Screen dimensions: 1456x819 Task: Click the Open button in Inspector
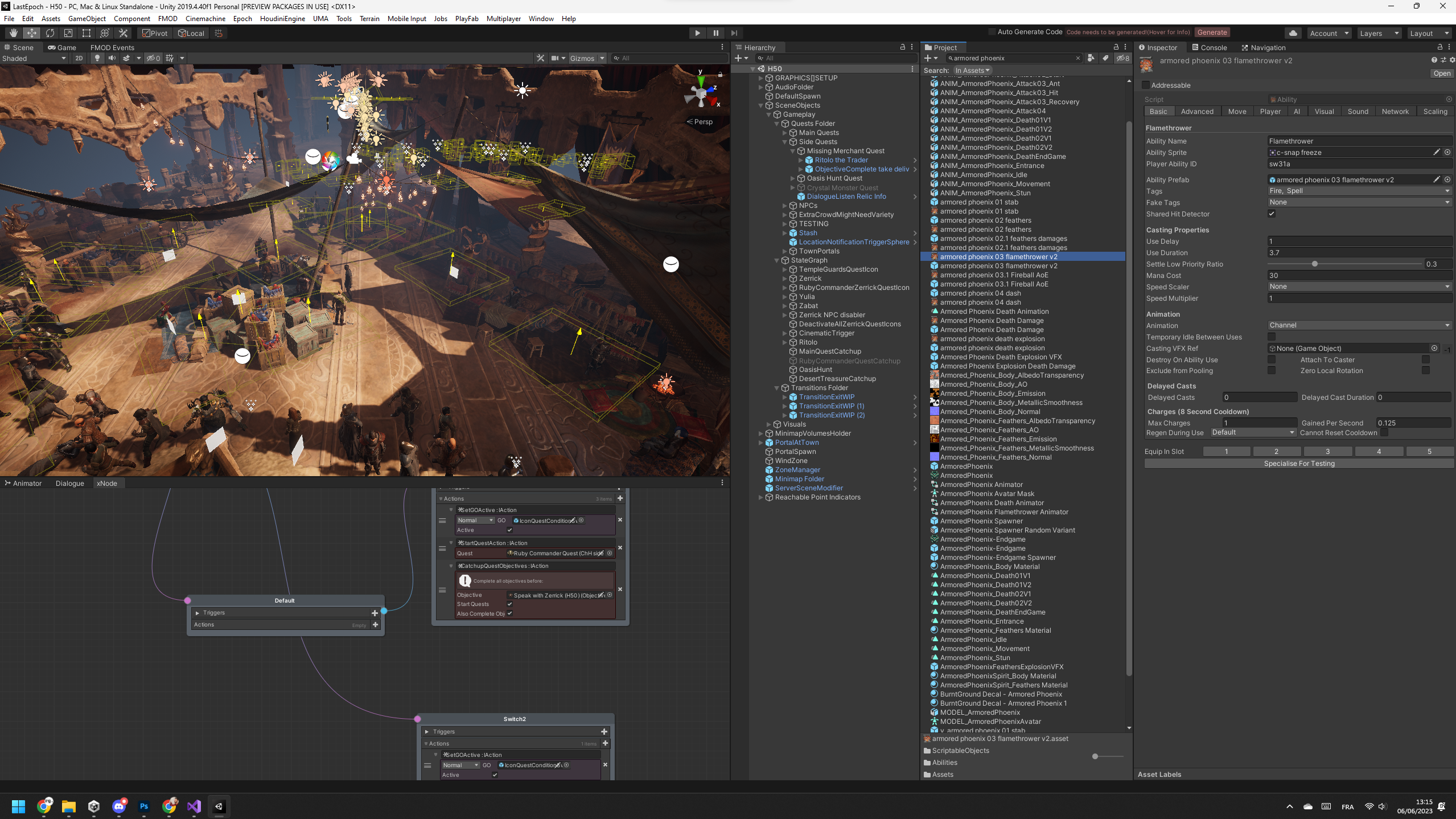[1441, 73]
